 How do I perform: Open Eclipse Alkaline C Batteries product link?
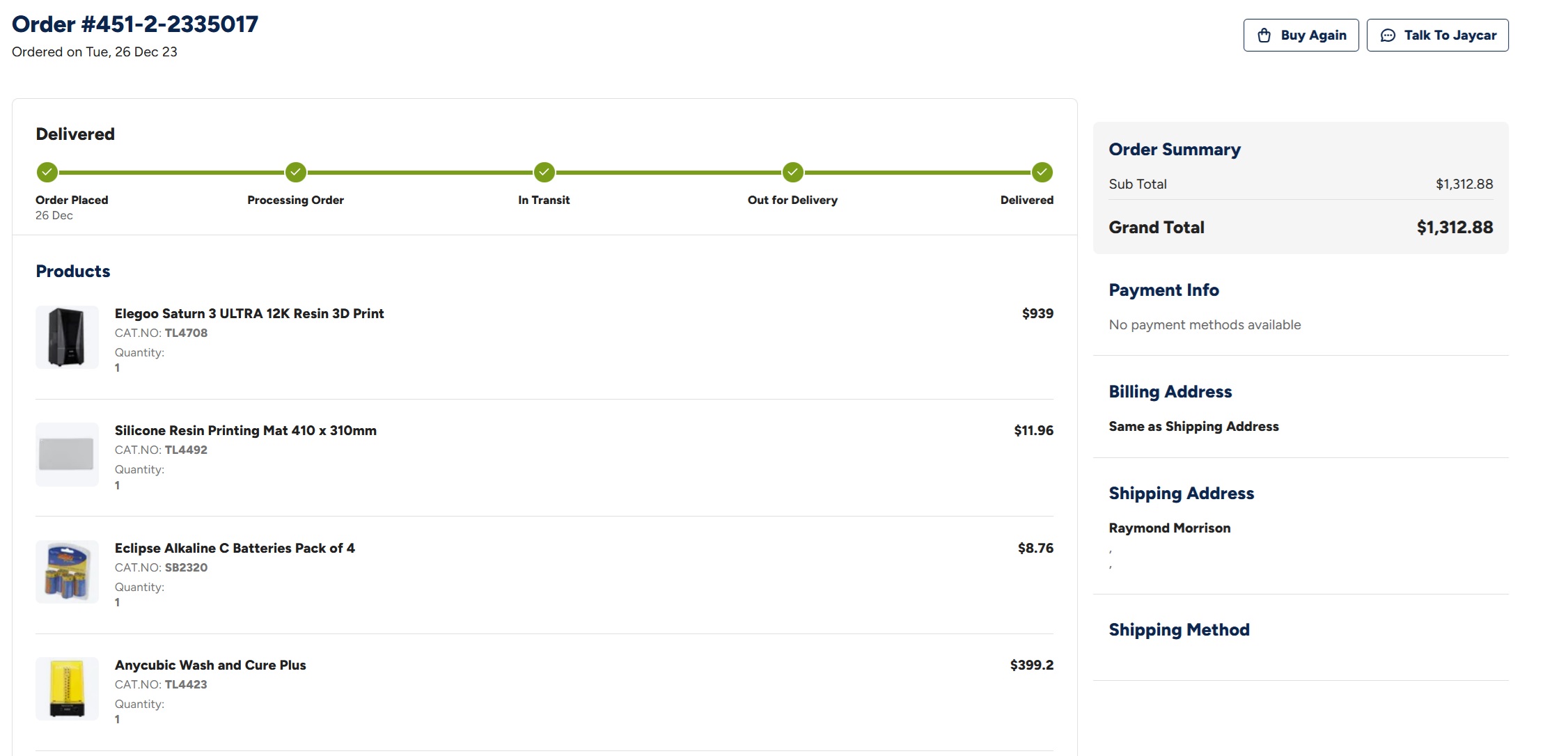tap(235, 548)
